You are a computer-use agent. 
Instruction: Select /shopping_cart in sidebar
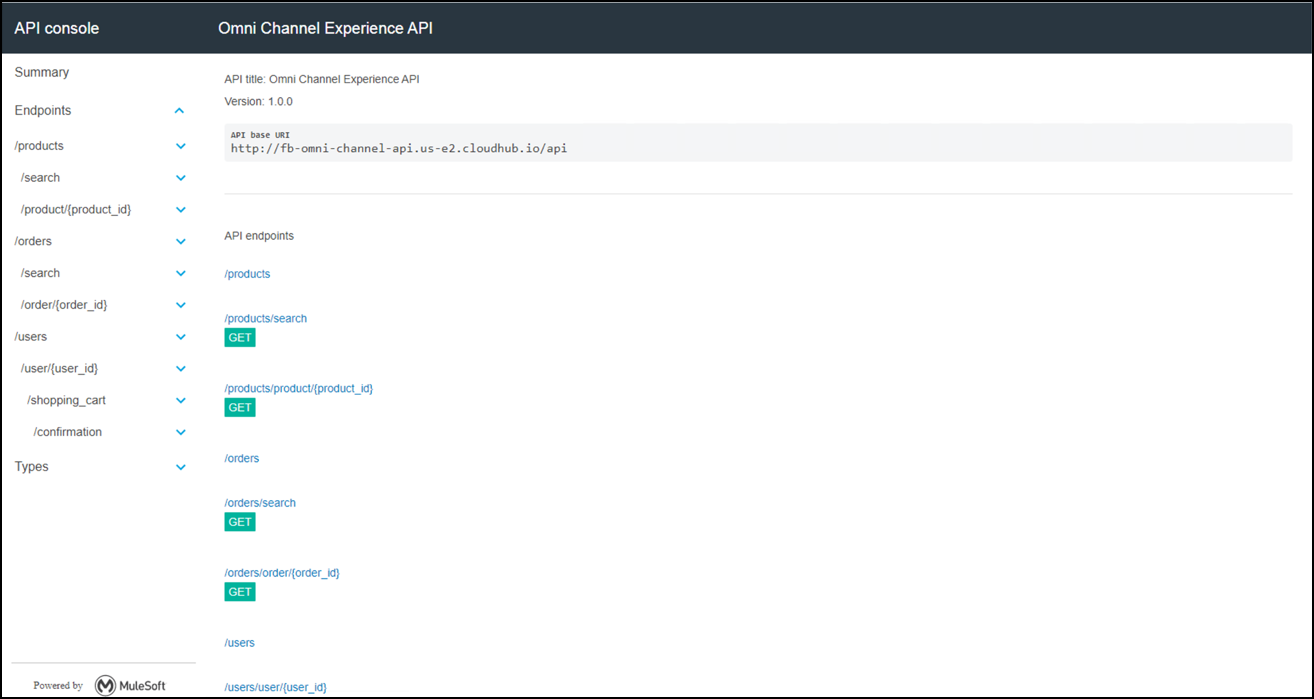pos(66,401)
